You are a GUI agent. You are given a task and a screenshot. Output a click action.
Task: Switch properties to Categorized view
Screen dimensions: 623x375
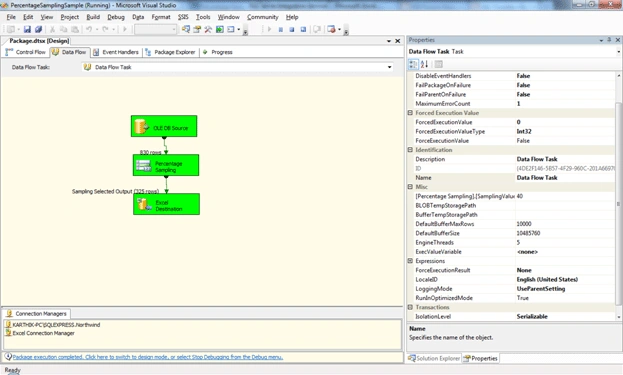(413, 64)
